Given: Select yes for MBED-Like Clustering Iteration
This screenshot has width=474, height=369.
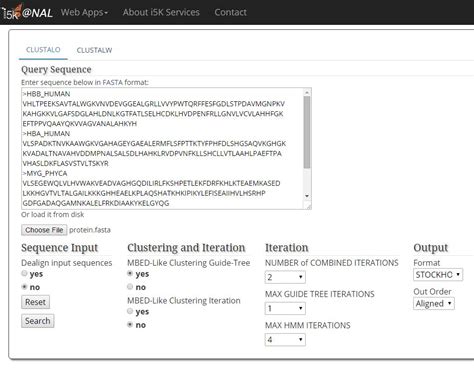Looking at the screenshot, I should coord(130,311).
